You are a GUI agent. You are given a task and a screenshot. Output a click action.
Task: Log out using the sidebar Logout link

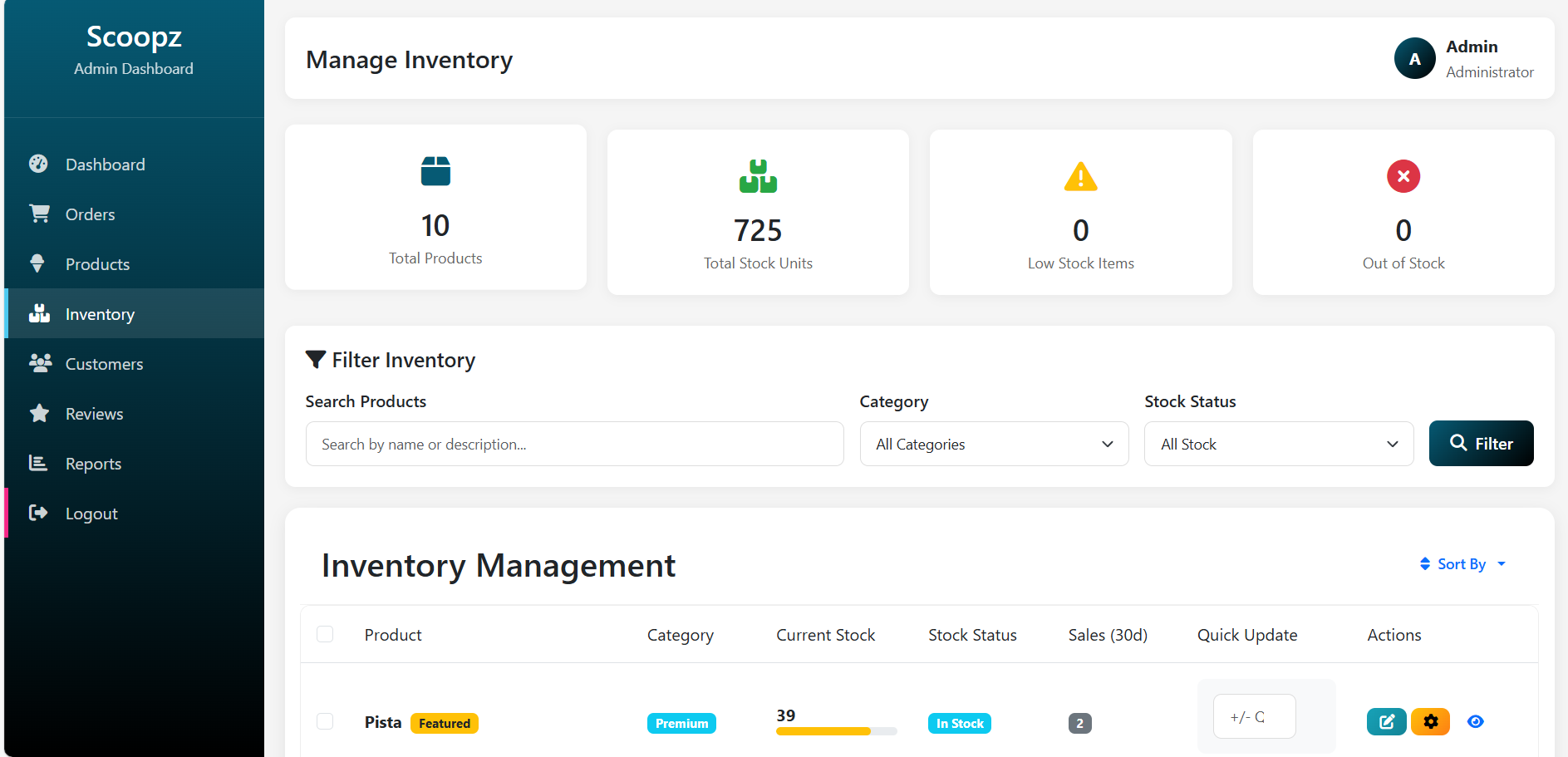click(91, 514)
